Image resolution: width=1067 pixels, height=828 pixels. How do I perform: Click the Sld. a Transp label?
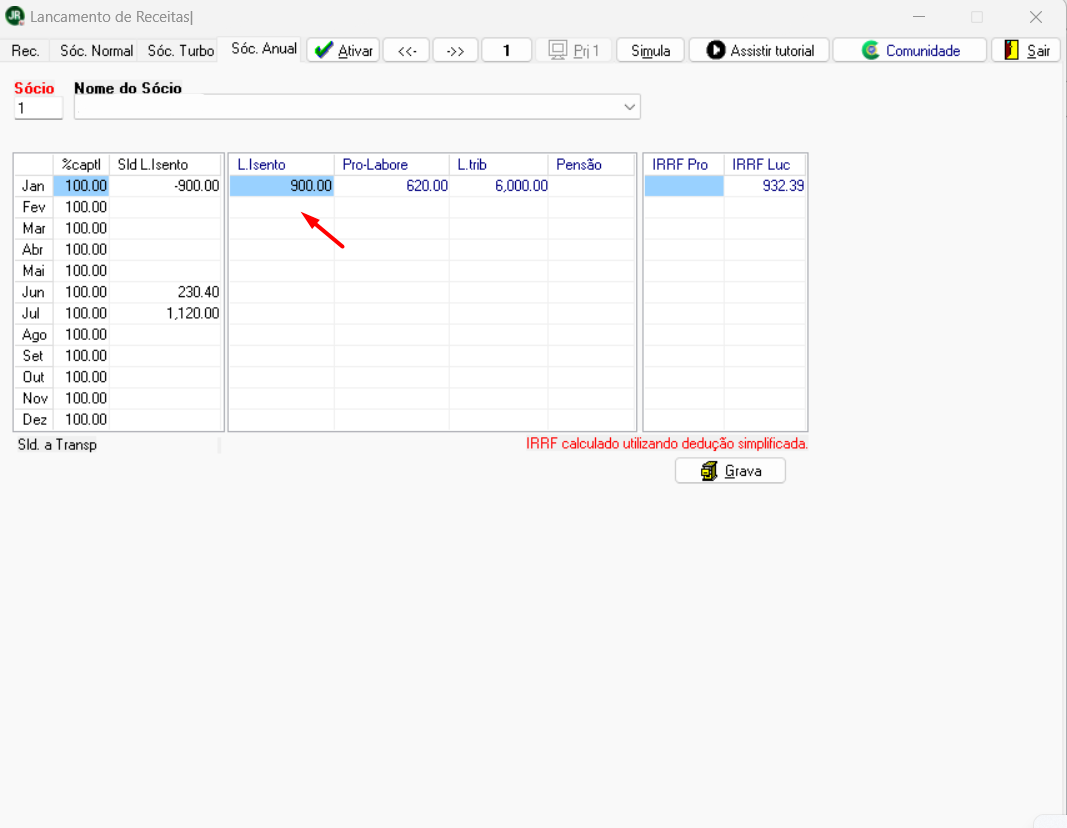tap(57, 445)
